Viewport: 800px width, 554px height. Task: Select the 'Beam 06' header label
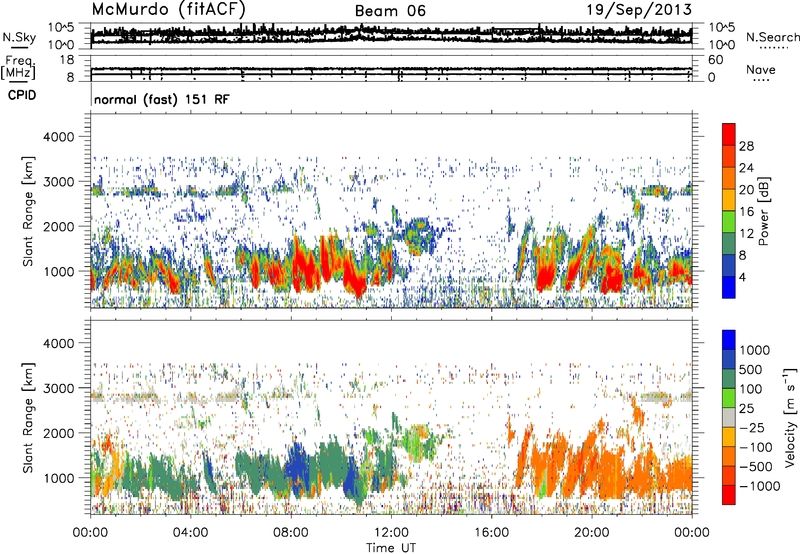point(390,11)
